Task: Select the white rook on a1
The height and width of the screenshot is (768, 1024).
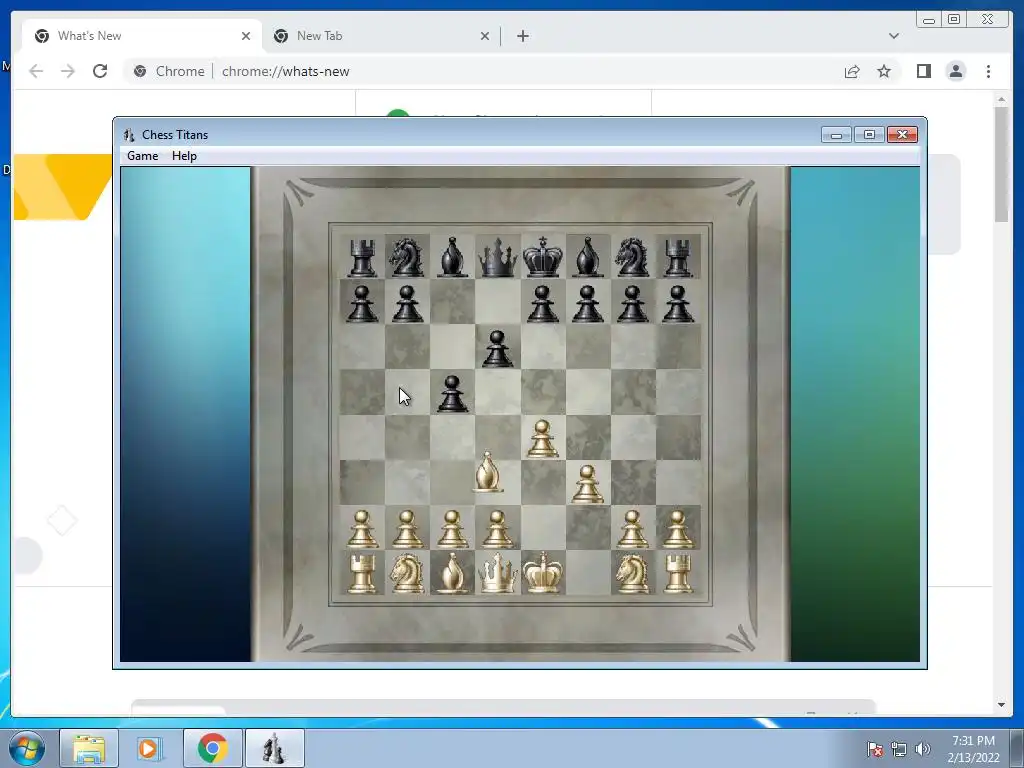Action: (362, 573)
